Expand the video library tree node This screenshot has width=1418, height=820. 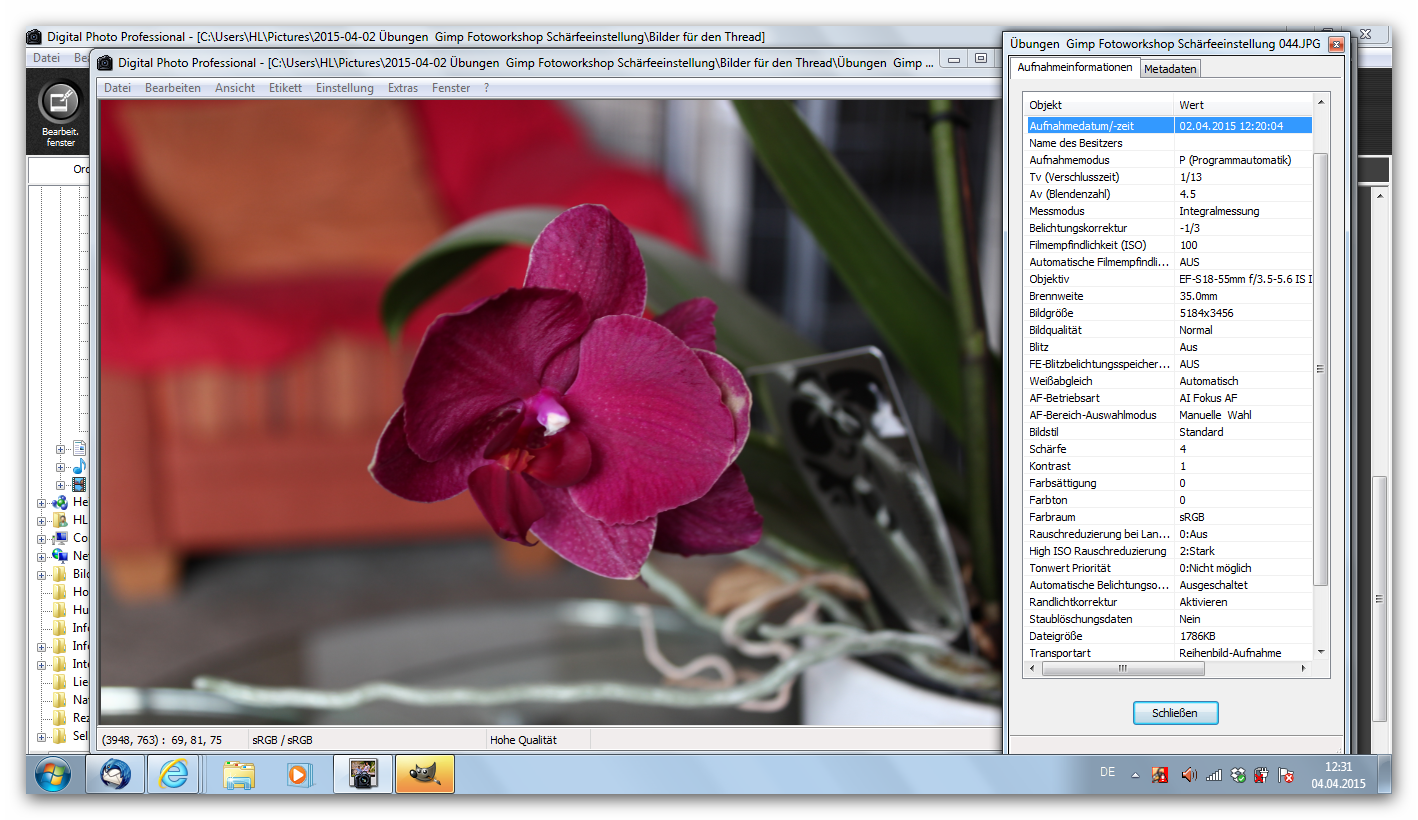61,485
